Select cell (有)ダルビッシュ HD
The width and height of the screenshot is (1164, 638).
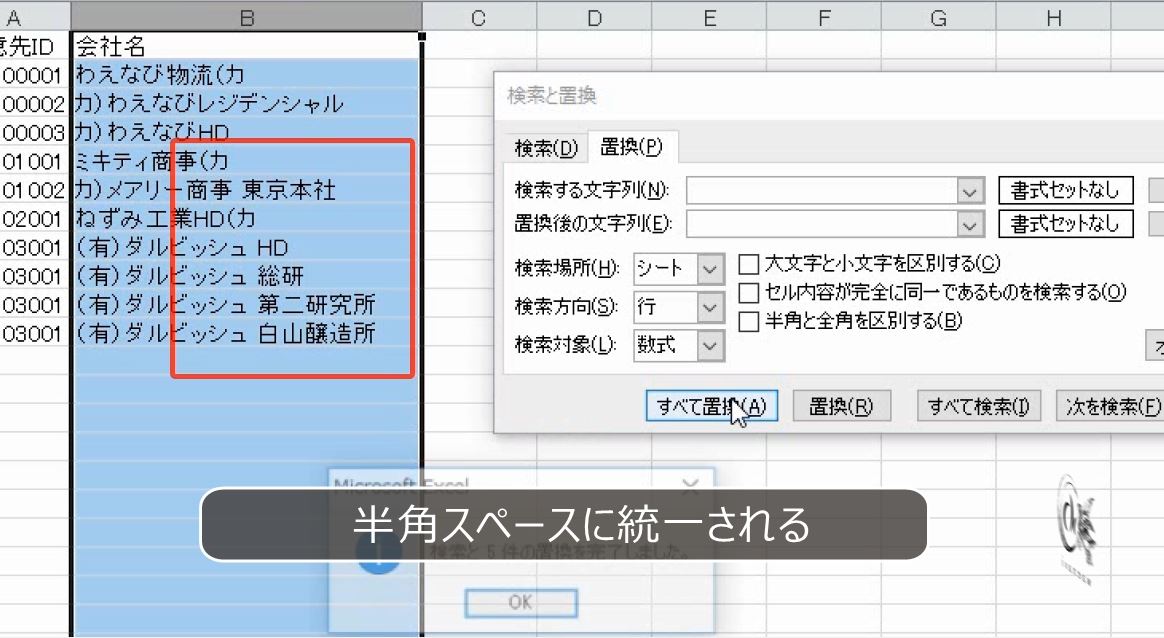pos(246,247)
